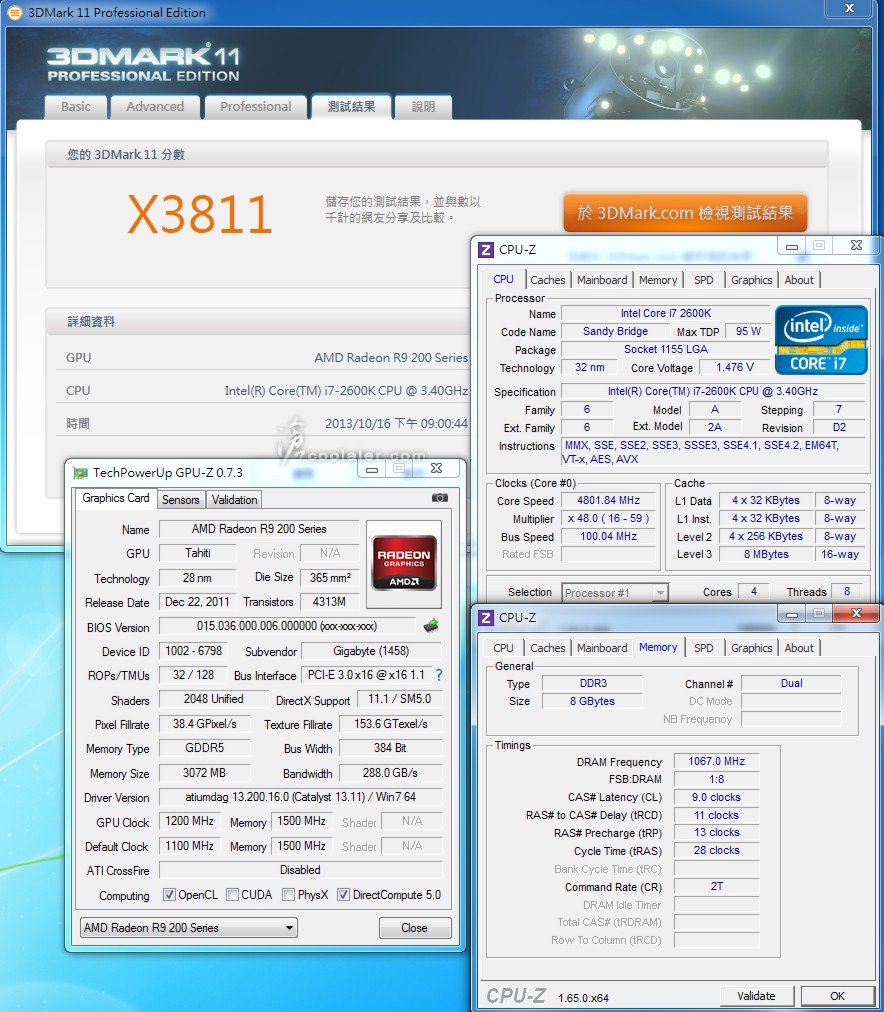Open the AMD Radeon R9 200 Series dropdown

[x=189, y=927]
